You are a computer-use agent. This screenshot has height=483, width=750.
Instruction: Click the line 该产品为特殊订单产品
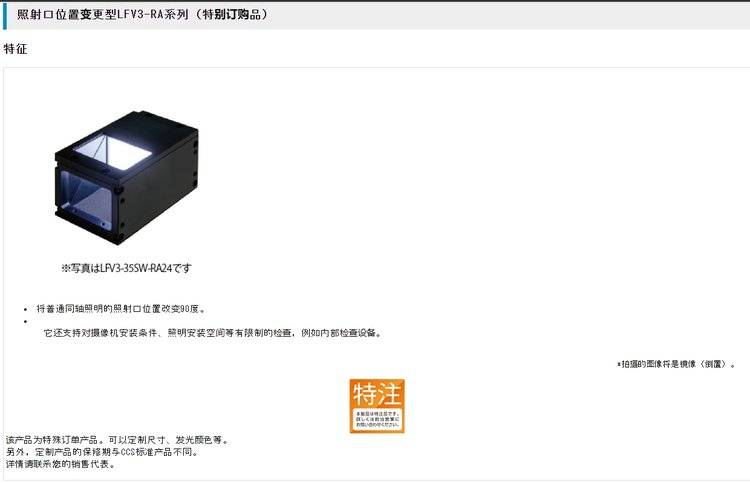point(118,439)
